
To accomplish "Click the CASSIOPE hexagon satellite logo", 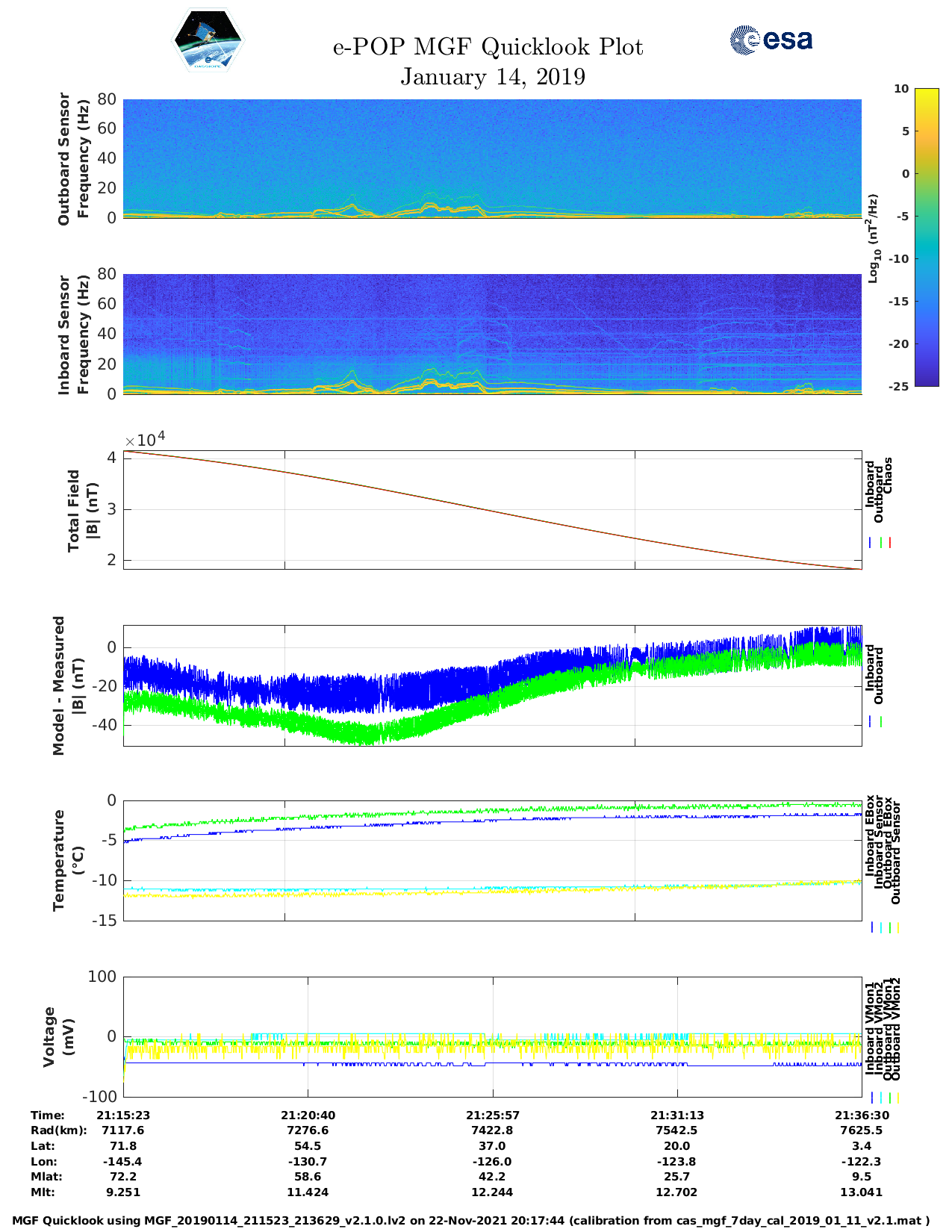I will click(x=208, y=40).
